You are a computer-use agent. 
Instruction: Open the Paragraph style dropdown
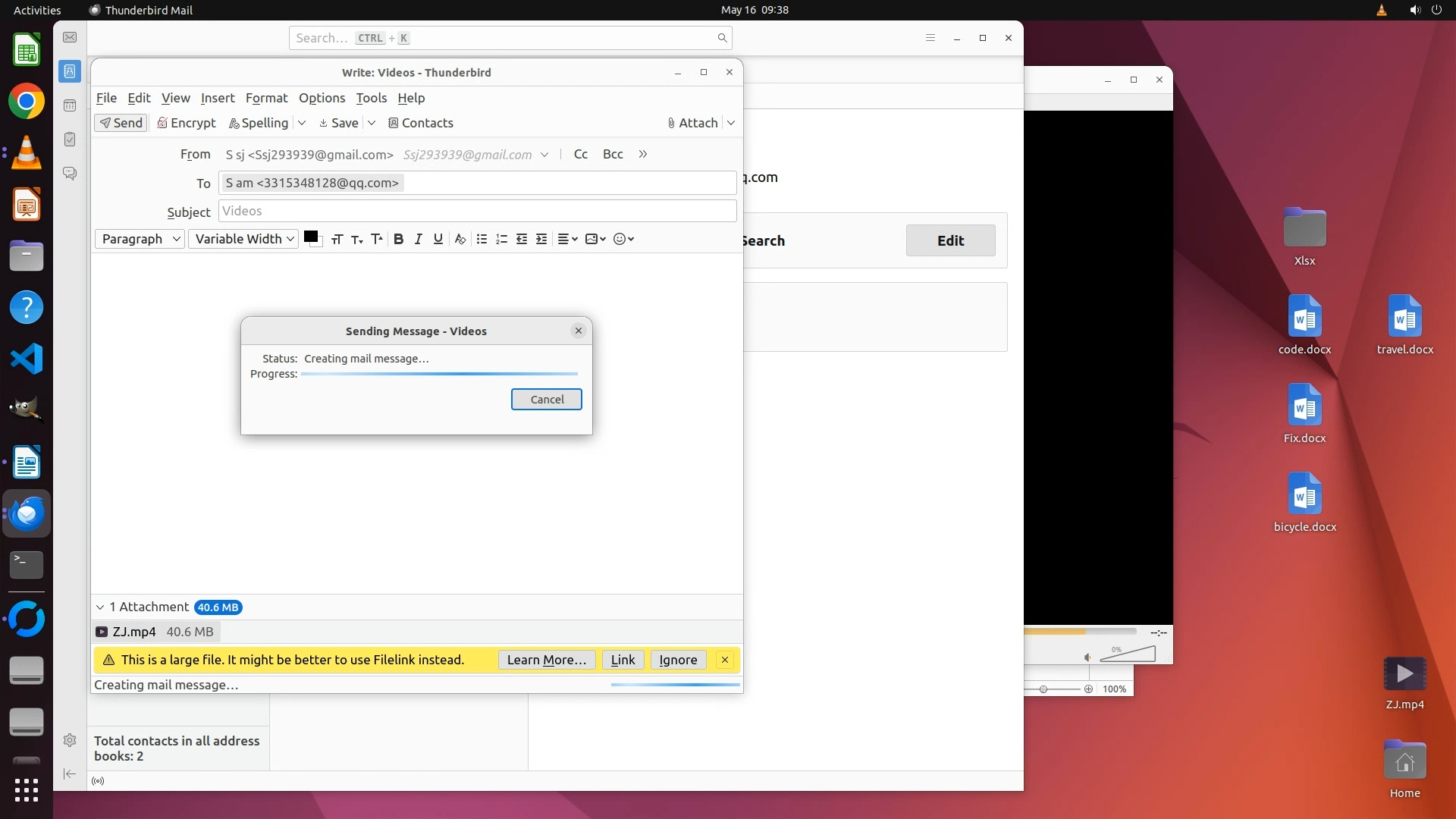click(140, 239)
